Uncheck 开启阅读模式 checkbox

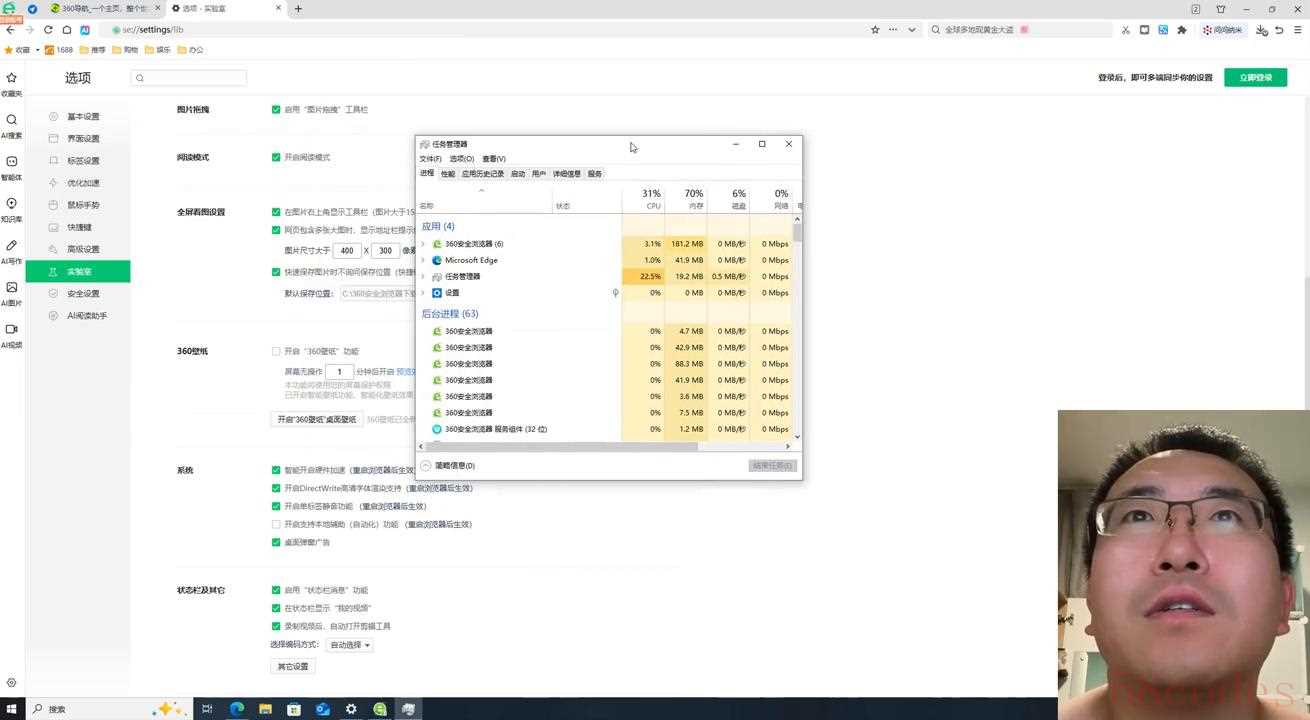click(276, 157)
